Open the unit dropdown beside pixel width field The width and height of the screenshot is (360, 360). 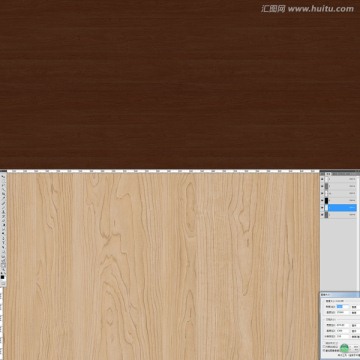[355, 307]
